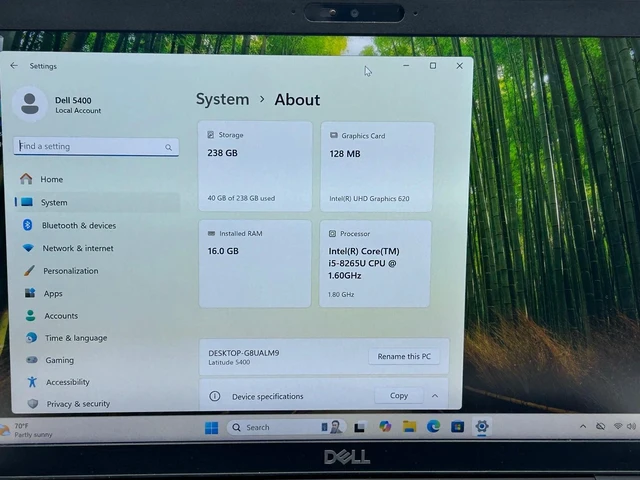Select System in the sidebar
Viewport: 640px width, 480px height.
click(97, 202)
